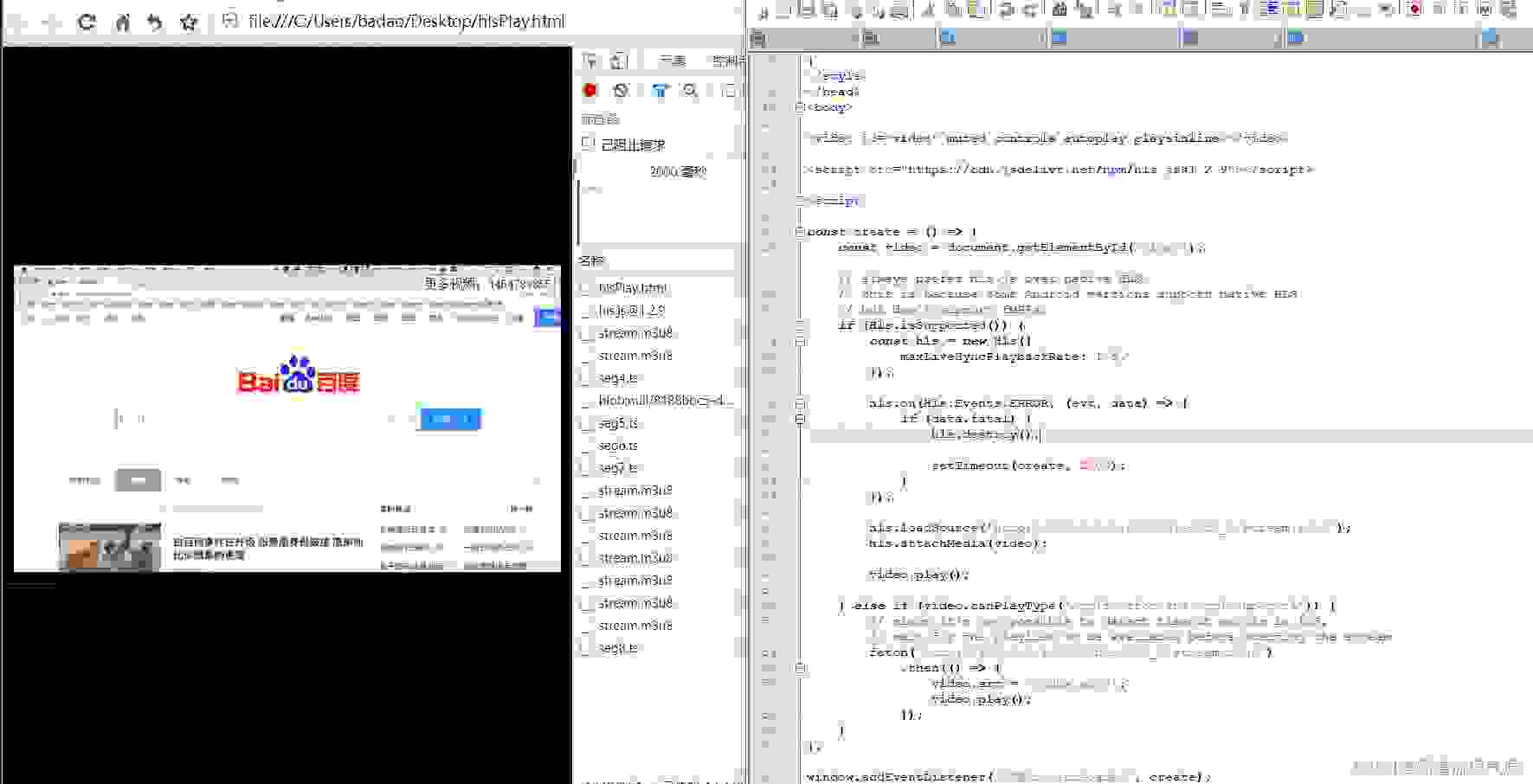Collapse the <script> block fold marker

(800, 201)
